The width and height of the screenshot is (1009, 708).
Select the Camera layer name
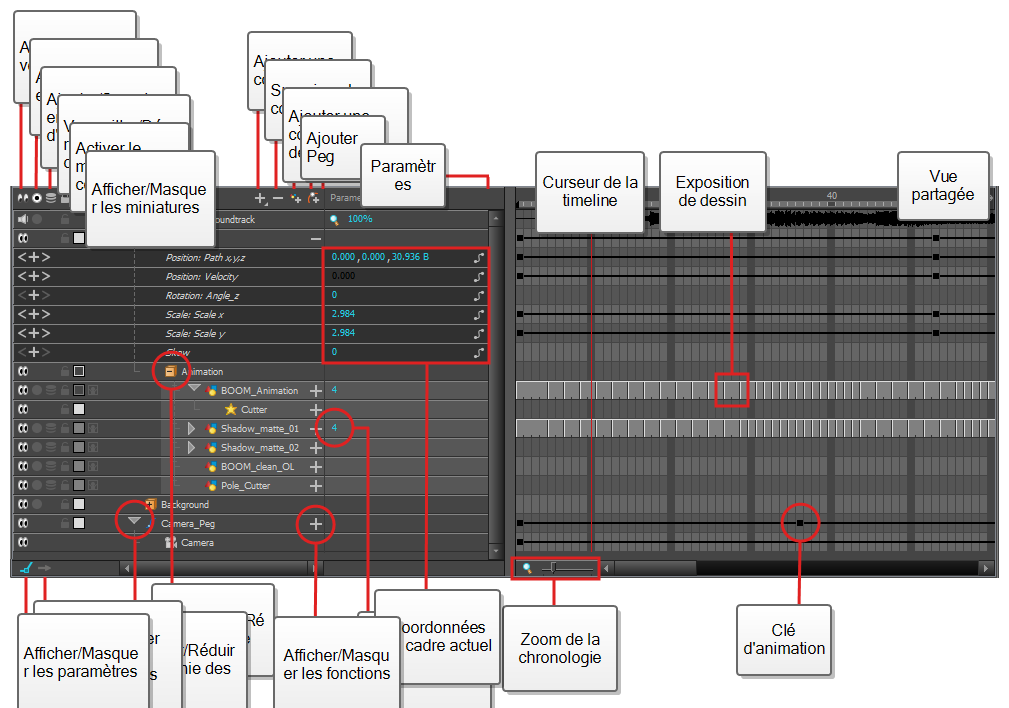point(198,543)
